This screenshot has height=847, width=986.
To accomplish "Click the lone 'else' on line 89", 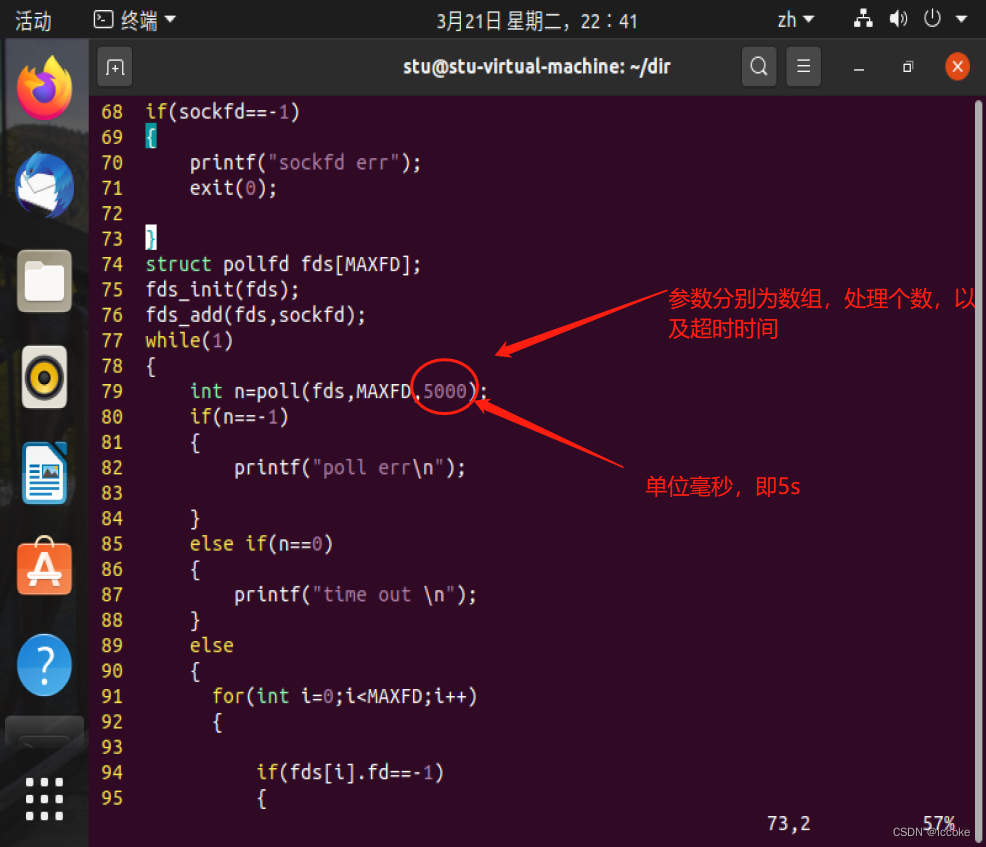I will coord(211,646).
